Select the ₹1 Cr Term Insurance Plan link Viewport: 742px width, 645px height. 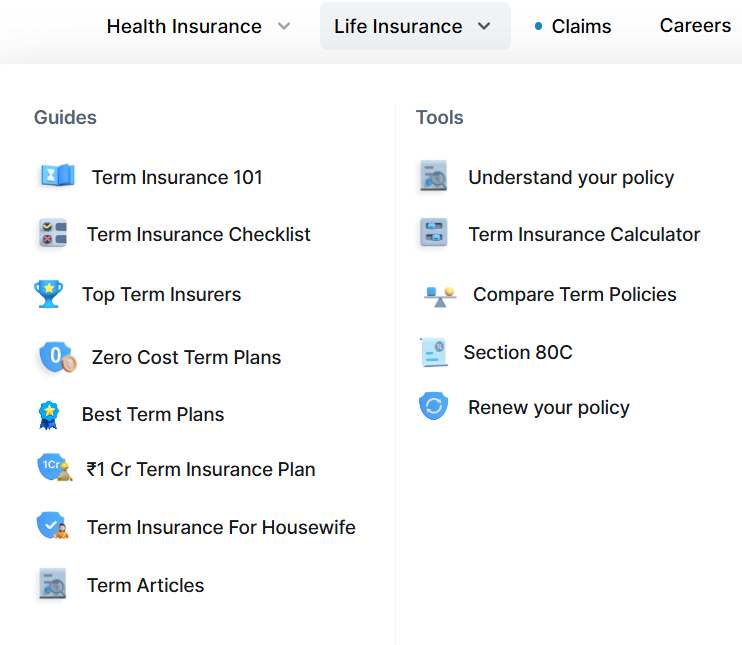pyautogui.click(x=201, y=469)
